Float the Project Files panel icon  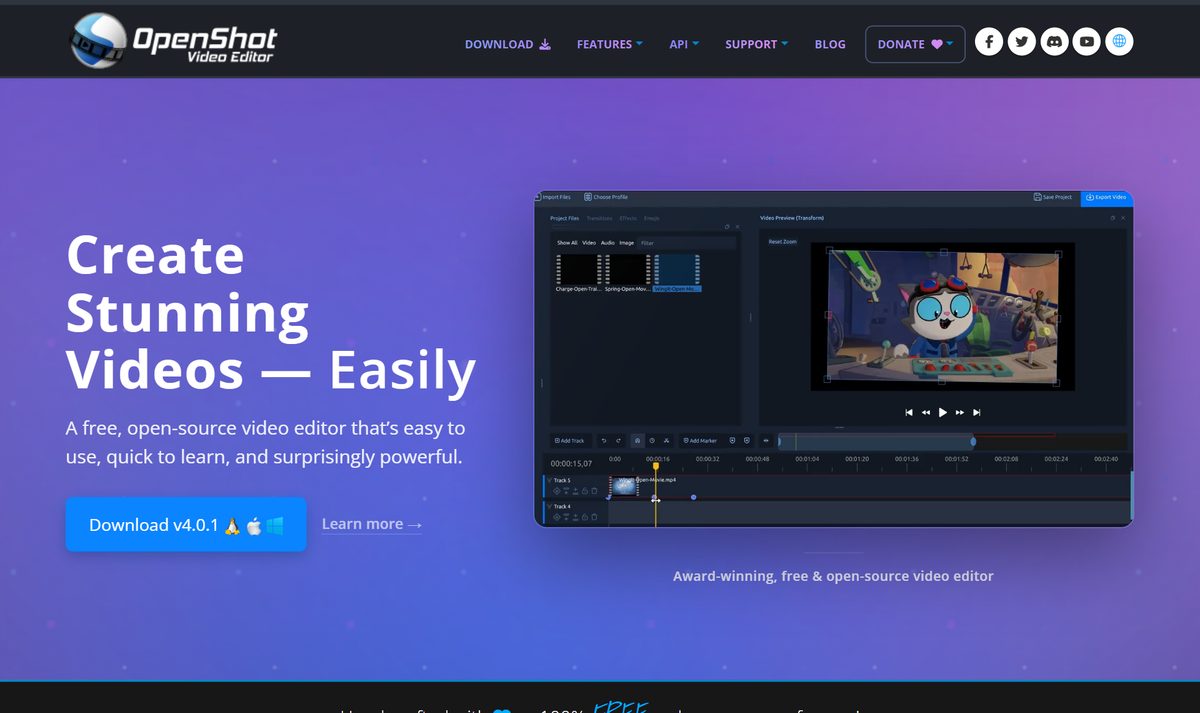(727, 227)
